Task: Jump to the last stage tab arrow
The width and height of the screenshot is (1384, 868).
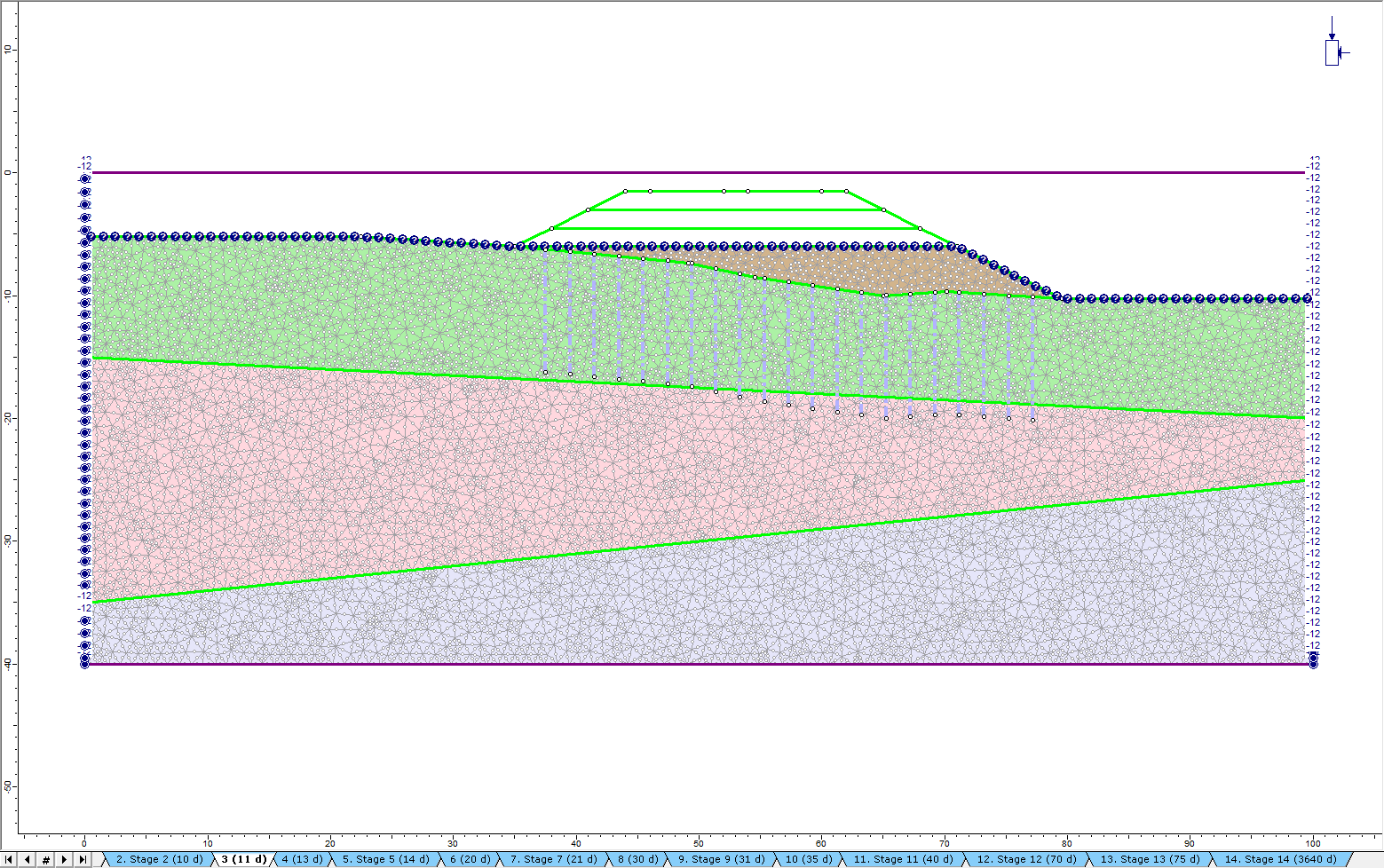Action: click(x=83, y=859)
